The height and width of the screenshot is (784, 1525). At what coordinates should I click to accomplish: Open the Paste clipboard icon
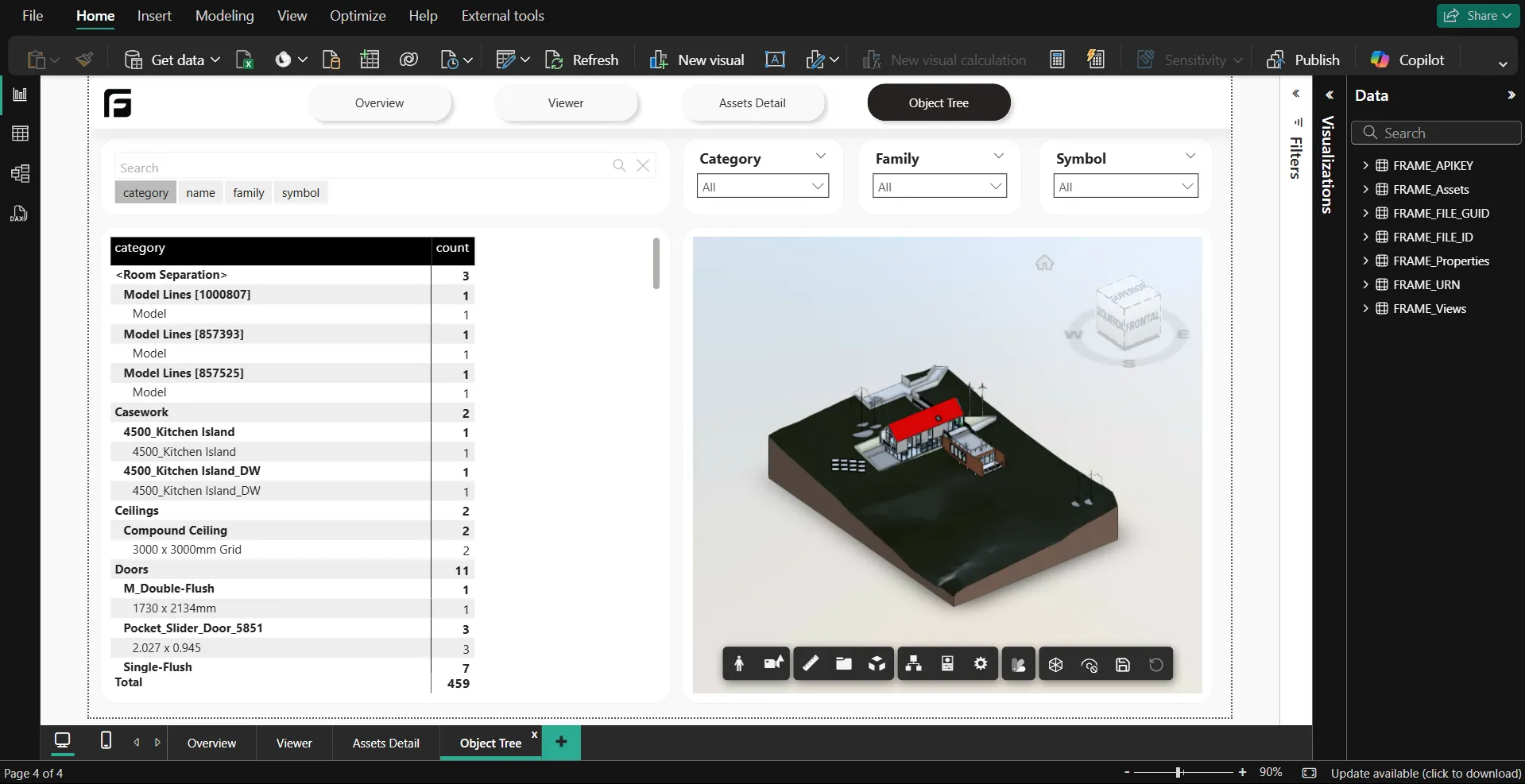(37, 60)
